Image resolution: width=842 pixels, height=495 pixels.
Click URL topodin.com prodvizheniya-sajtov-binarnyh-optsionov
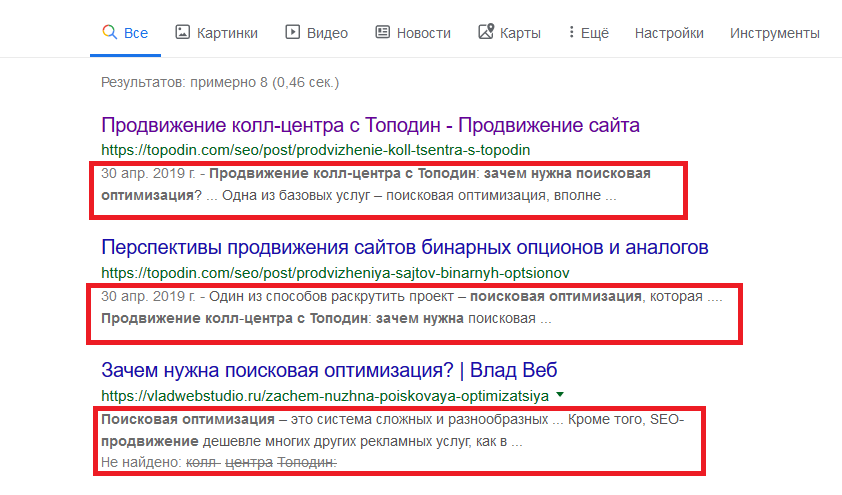[335, 273]
